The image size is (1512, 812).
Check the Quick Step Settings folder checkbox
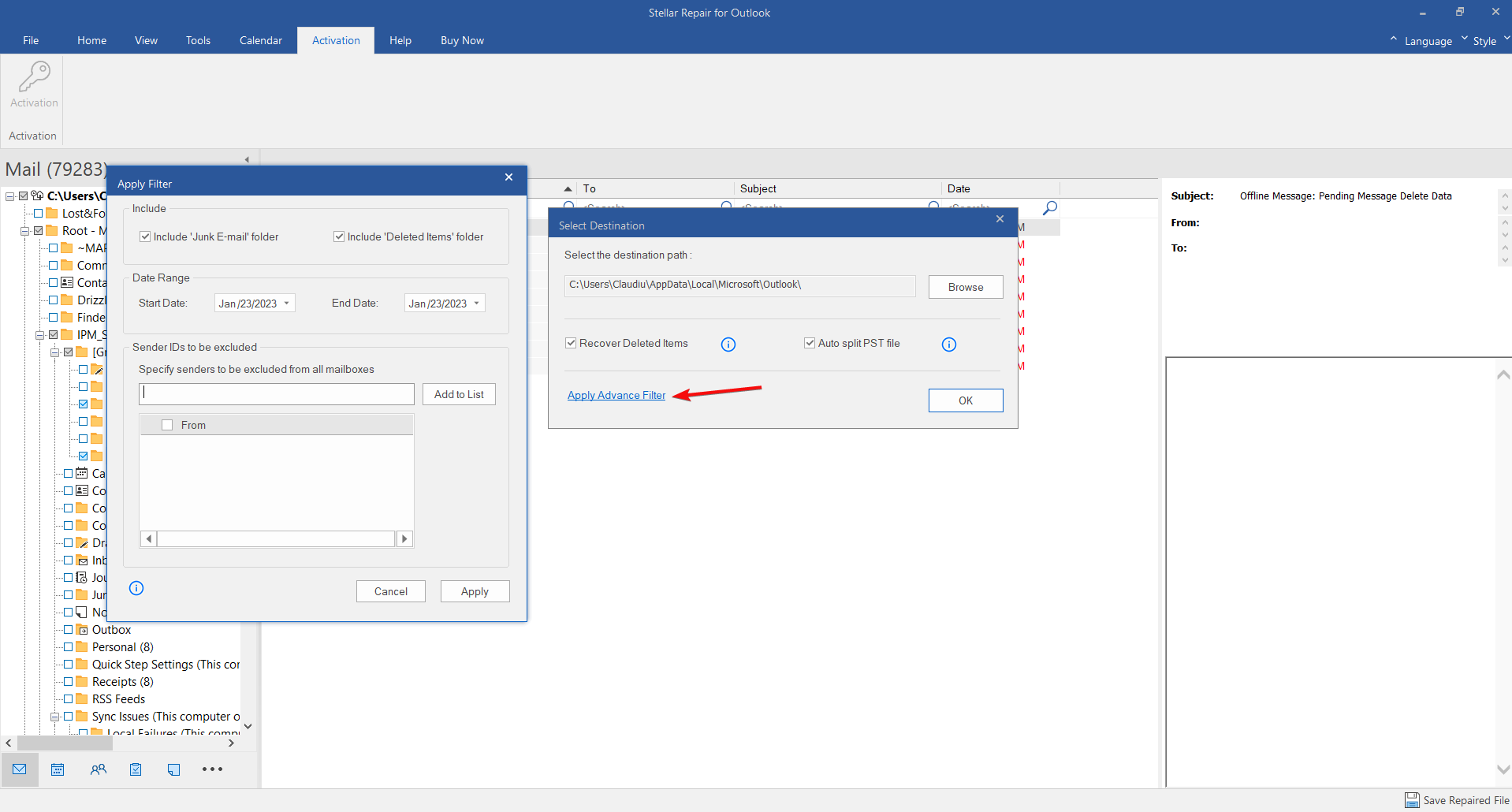coord(69,665)
